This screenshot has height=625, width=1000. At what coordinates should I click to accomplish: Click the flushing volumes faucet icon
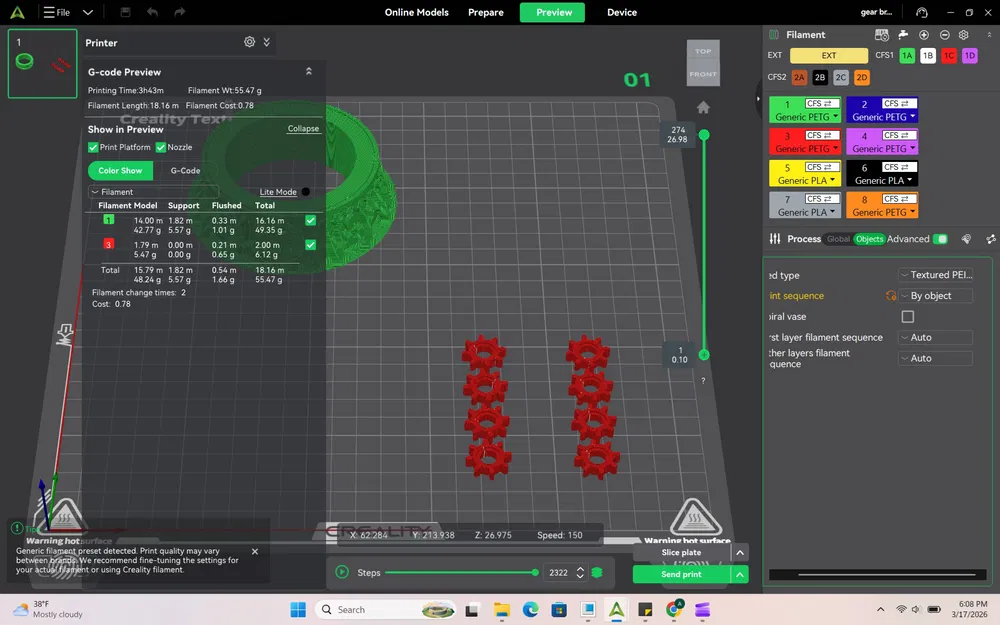tap(903, 35)
